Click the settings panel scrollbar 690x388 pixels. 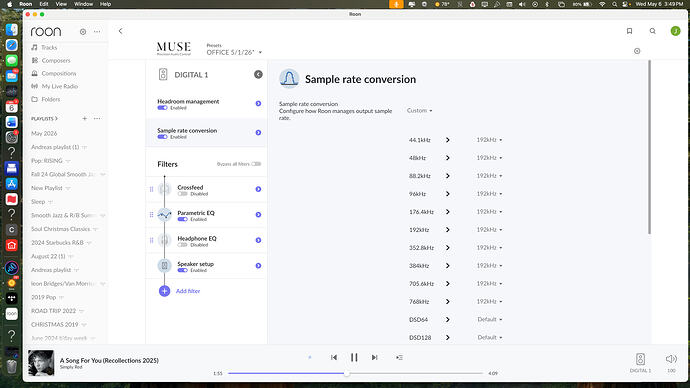tap(649, 147)
